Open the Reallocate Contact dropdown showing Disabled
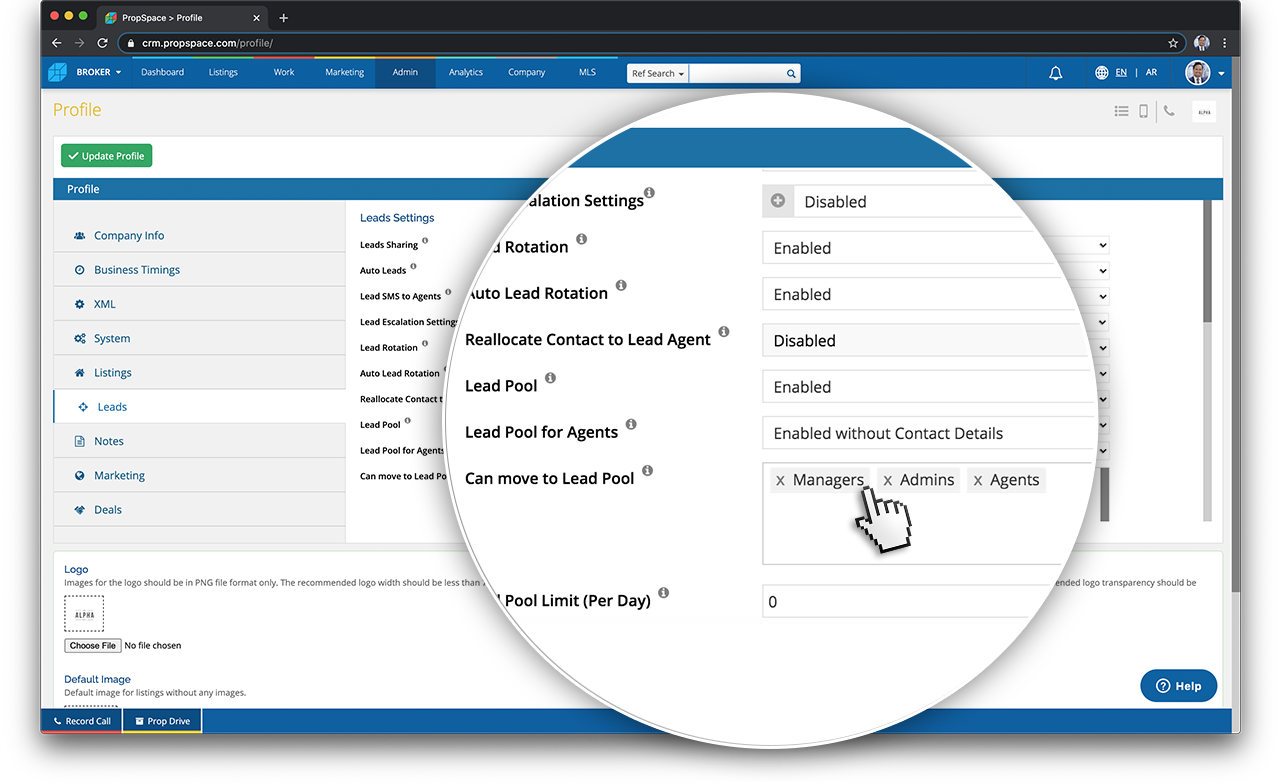Screen dimensions: 1281x782 coord(926,340)
